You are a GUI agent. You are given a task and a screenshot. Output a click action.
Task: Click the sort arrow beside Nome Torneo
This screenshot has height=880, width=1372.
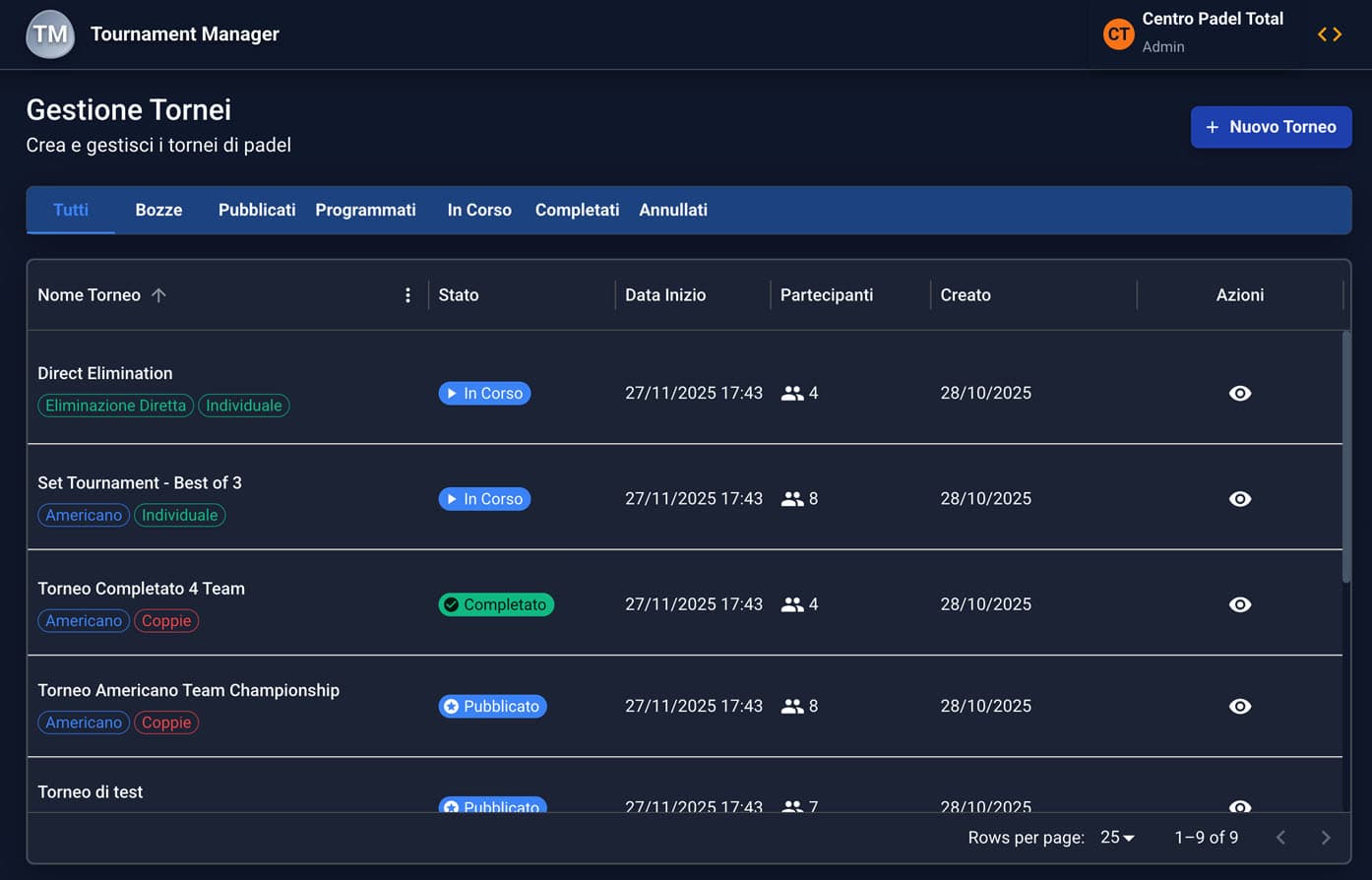158,295
